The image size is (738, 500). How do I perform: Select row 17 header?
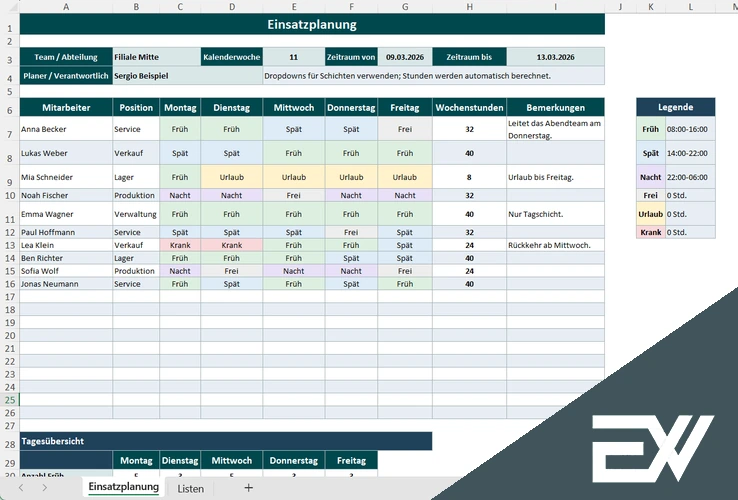(x=10, y=297)
